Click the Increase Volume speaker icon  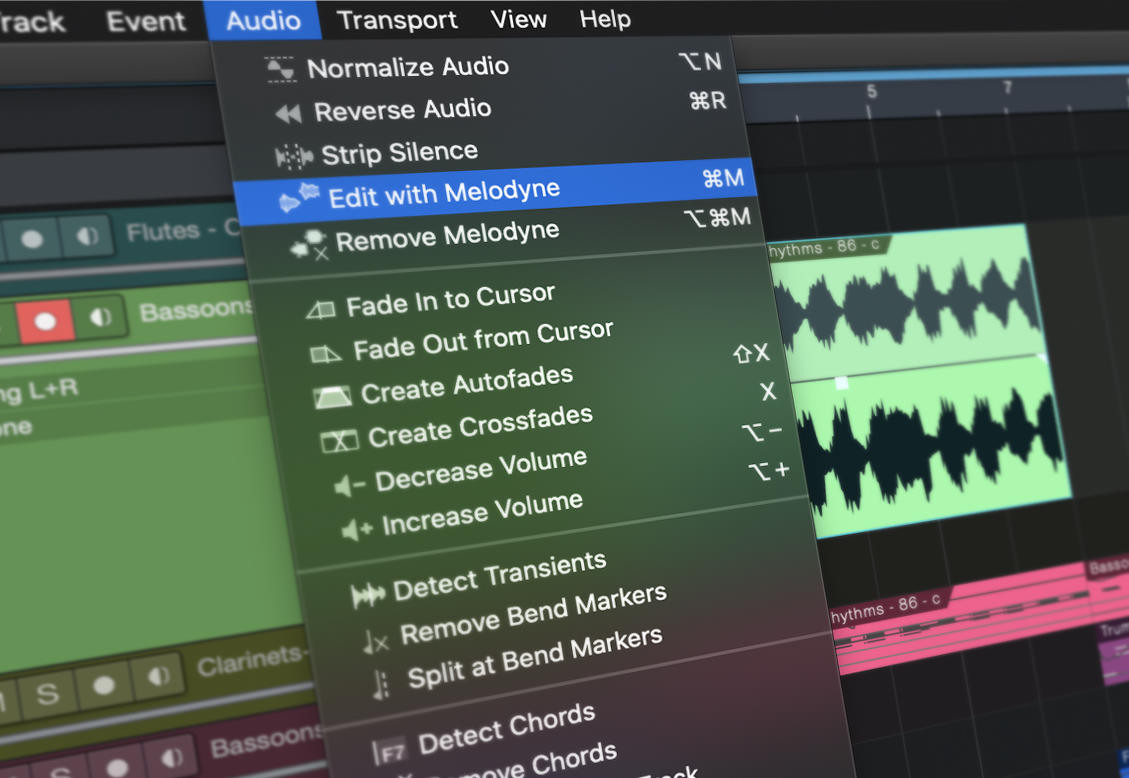click(356, 531)
